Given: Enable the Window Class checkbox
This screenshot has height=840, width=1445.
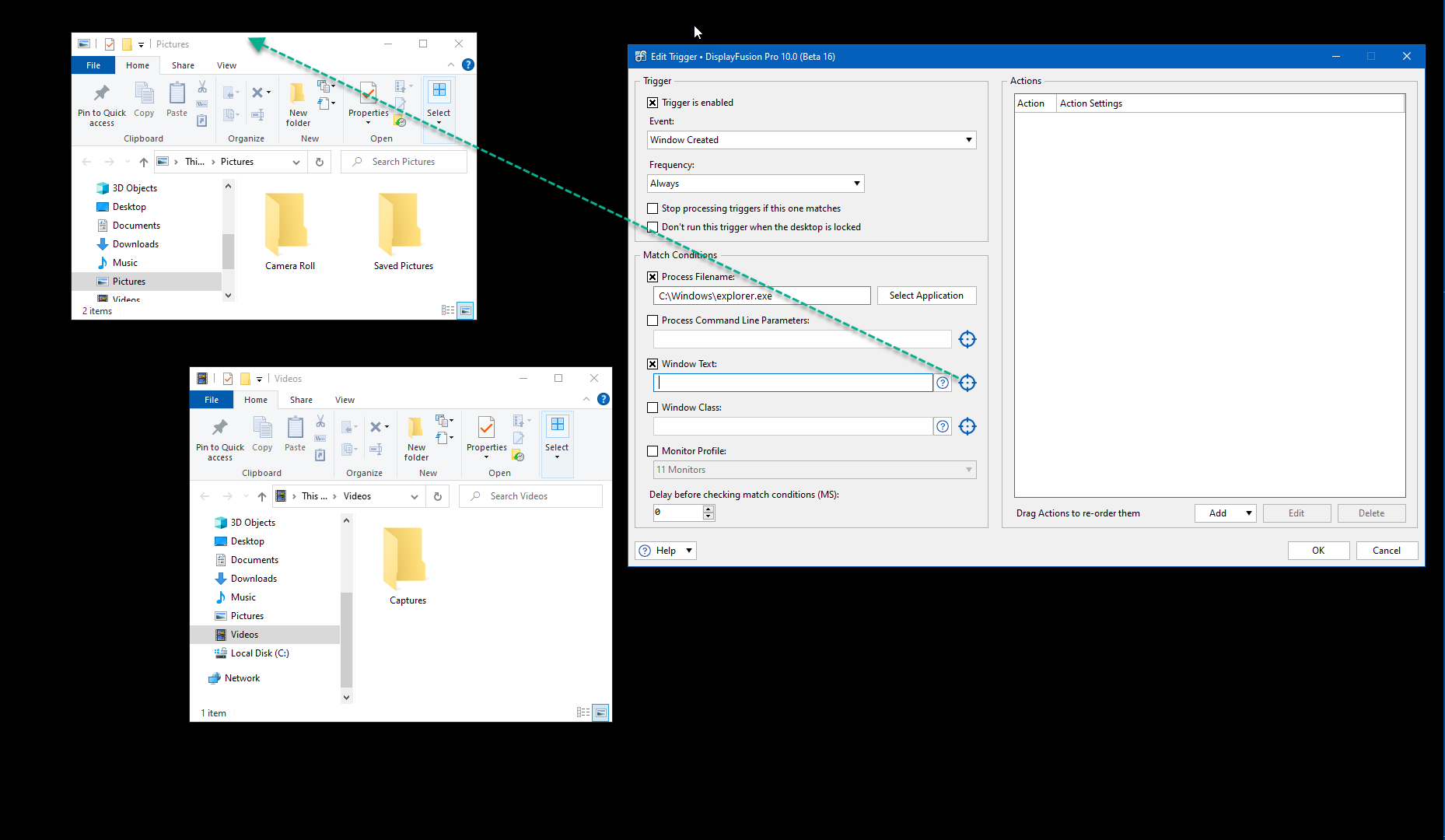Looking at the screenshot, I should point(653,408).
